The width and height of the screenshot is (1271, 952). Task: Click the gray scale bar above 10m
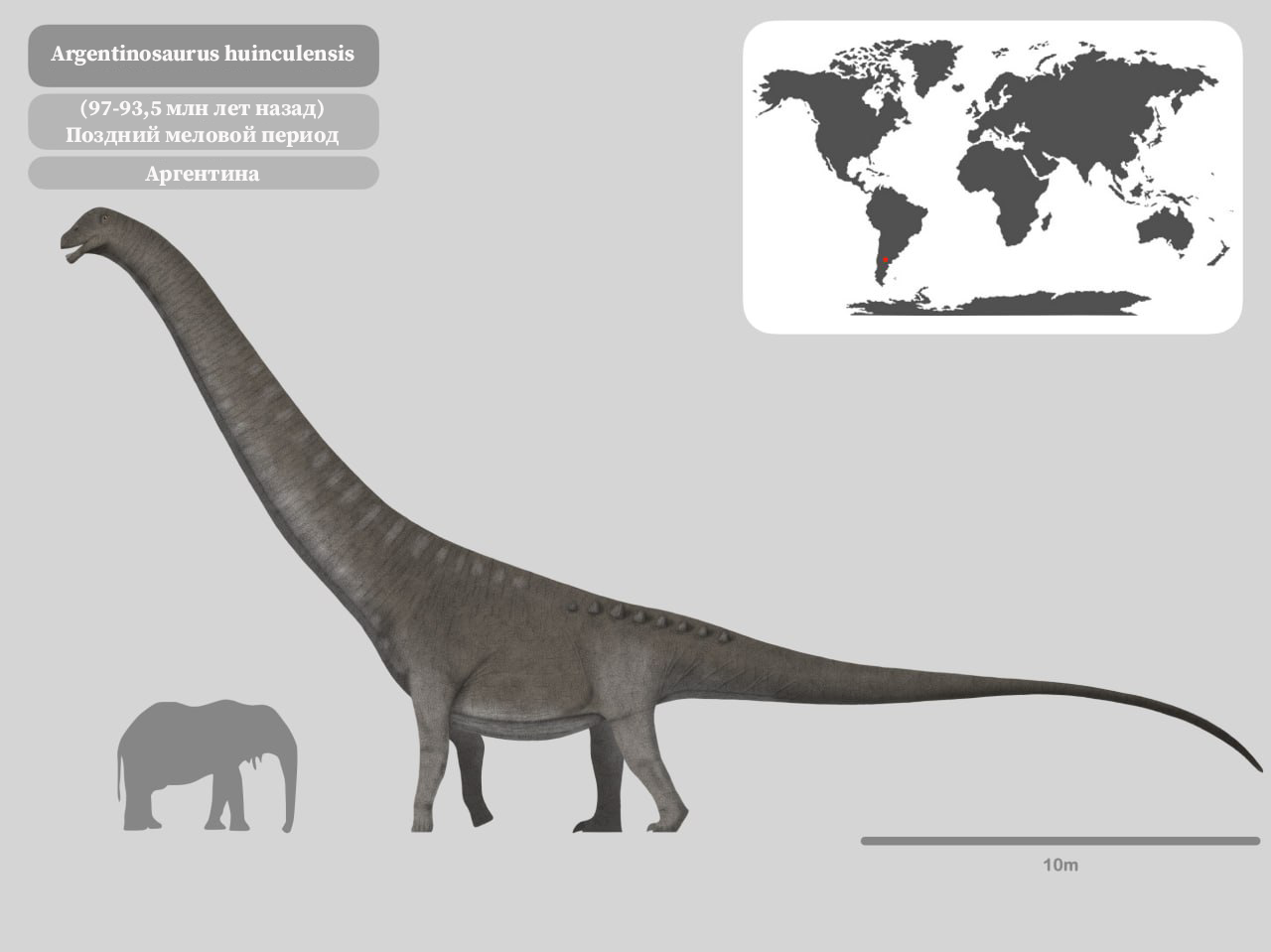tap(1059, 841)
